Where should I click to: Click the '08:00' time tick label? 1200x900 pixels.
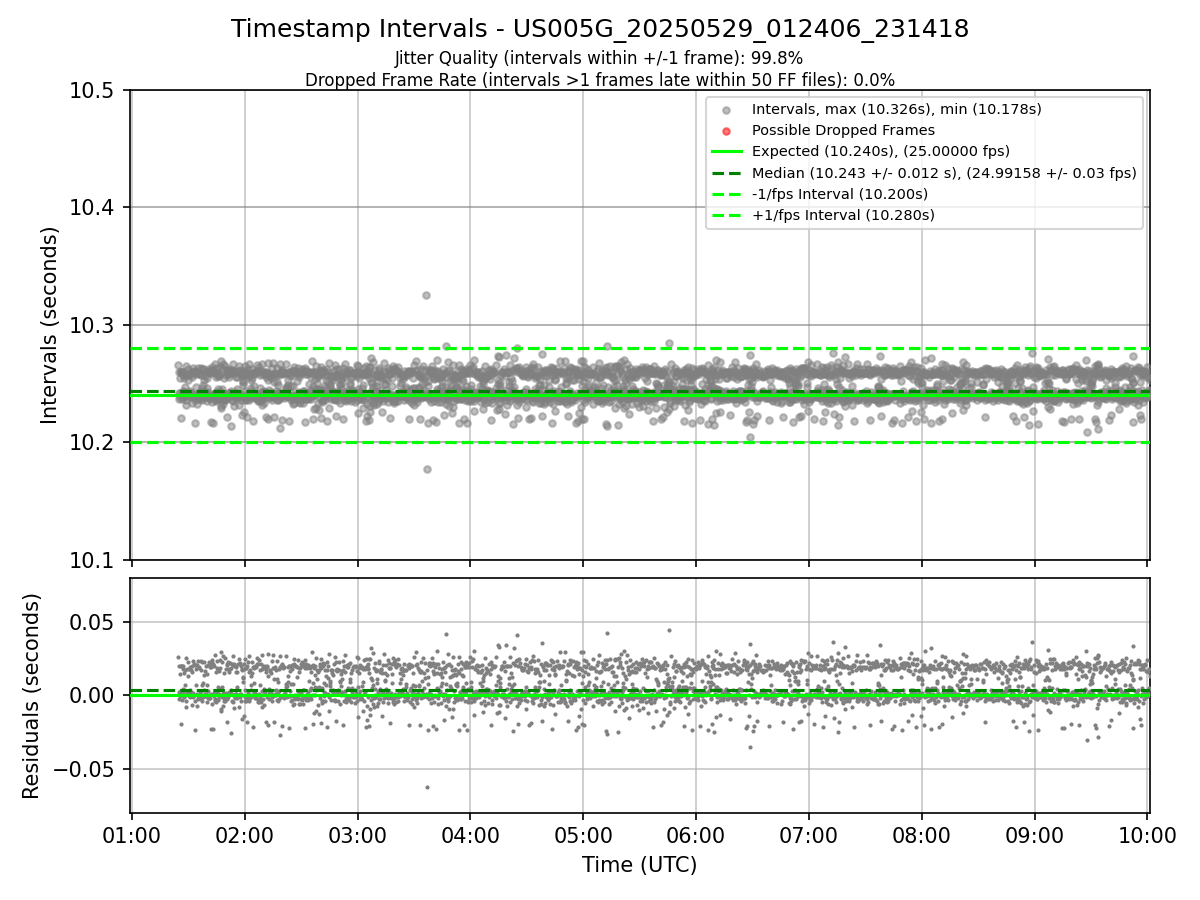[921, 834]
